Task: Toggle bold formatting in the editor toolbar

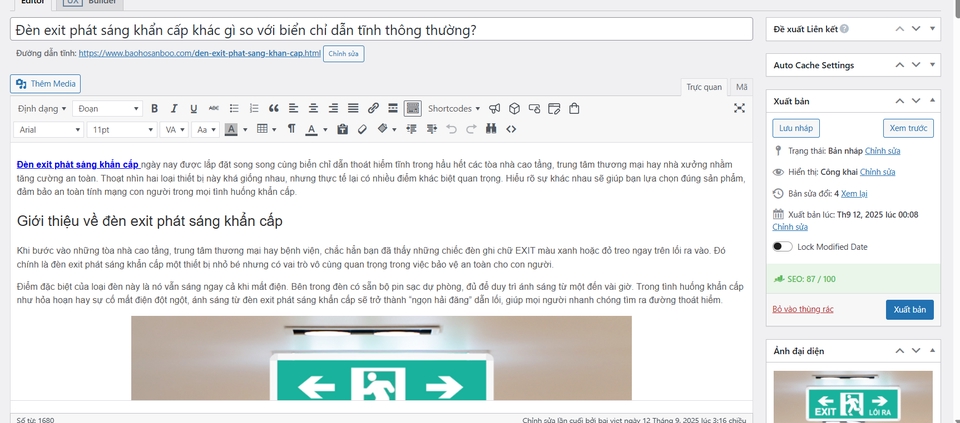Action: tap(154, 108)
